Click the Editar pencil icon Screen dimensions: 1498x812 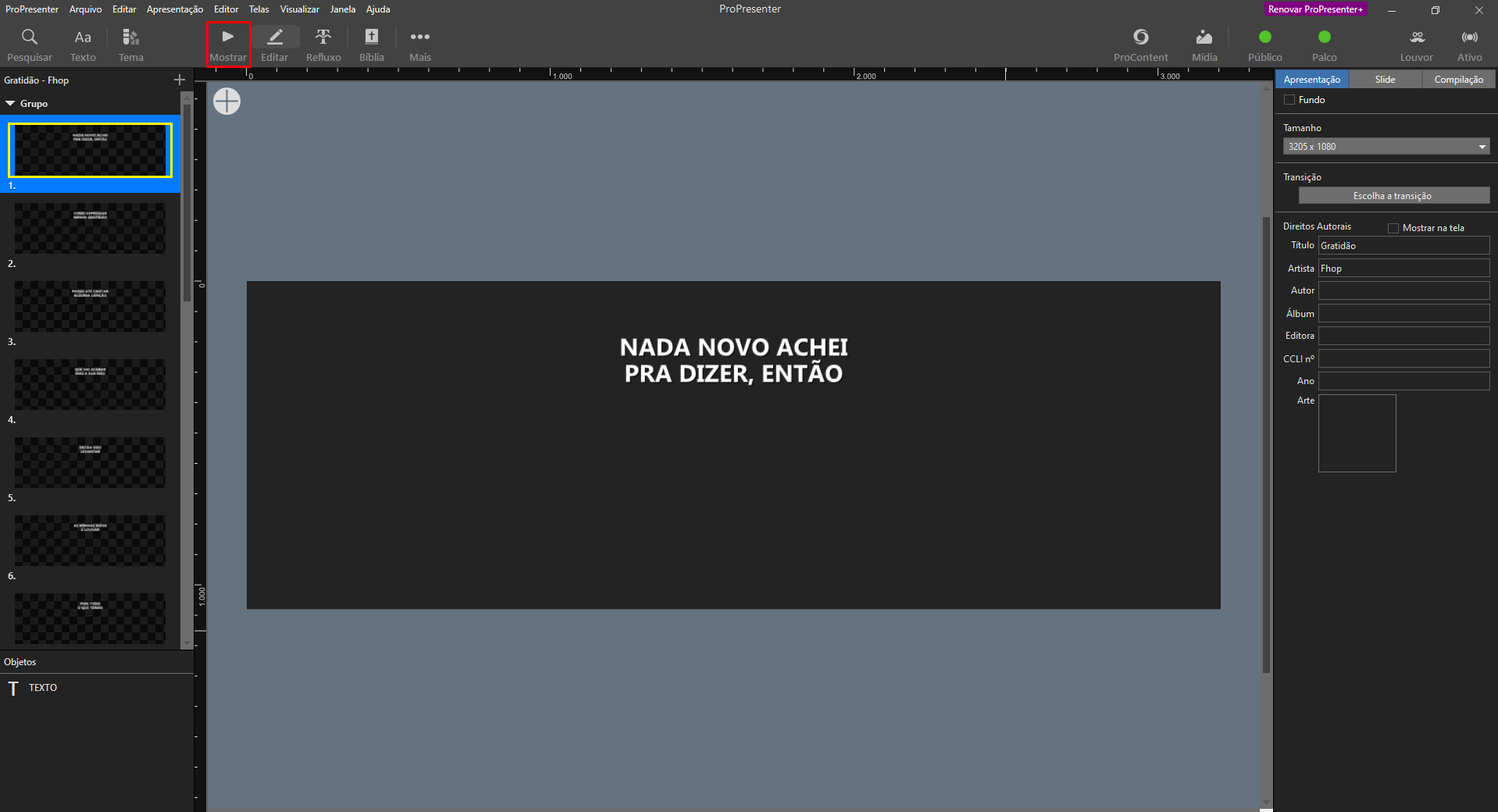click(275, 37)
